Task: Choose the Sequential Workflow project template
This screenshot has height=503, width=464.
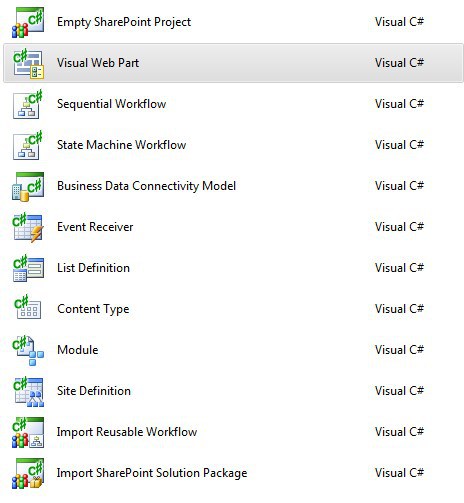Action: coord(111,104)
